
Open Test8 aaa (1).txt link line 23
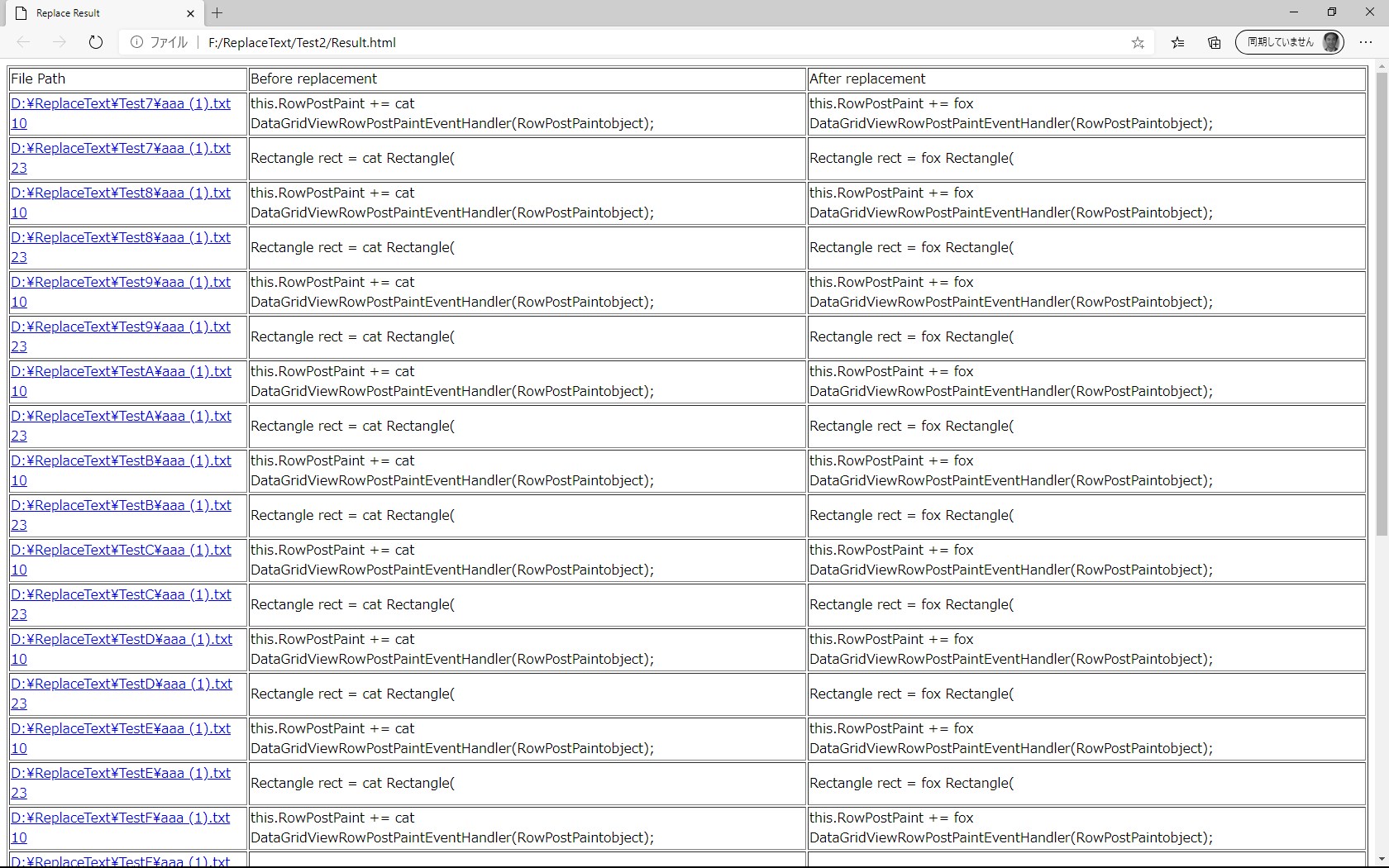pos(121,247)
